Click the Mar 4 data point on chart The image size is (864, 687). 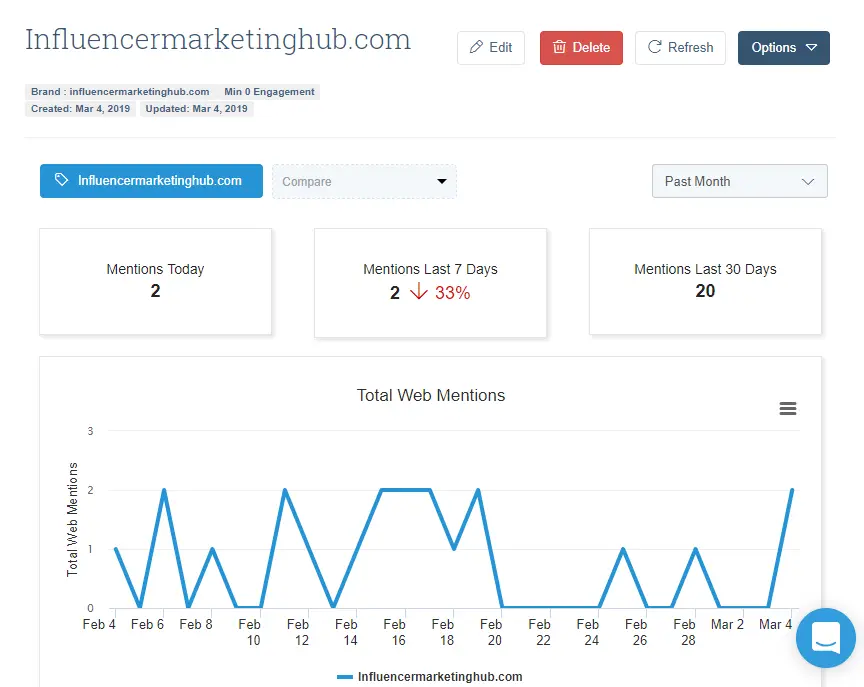click(792, 491)
